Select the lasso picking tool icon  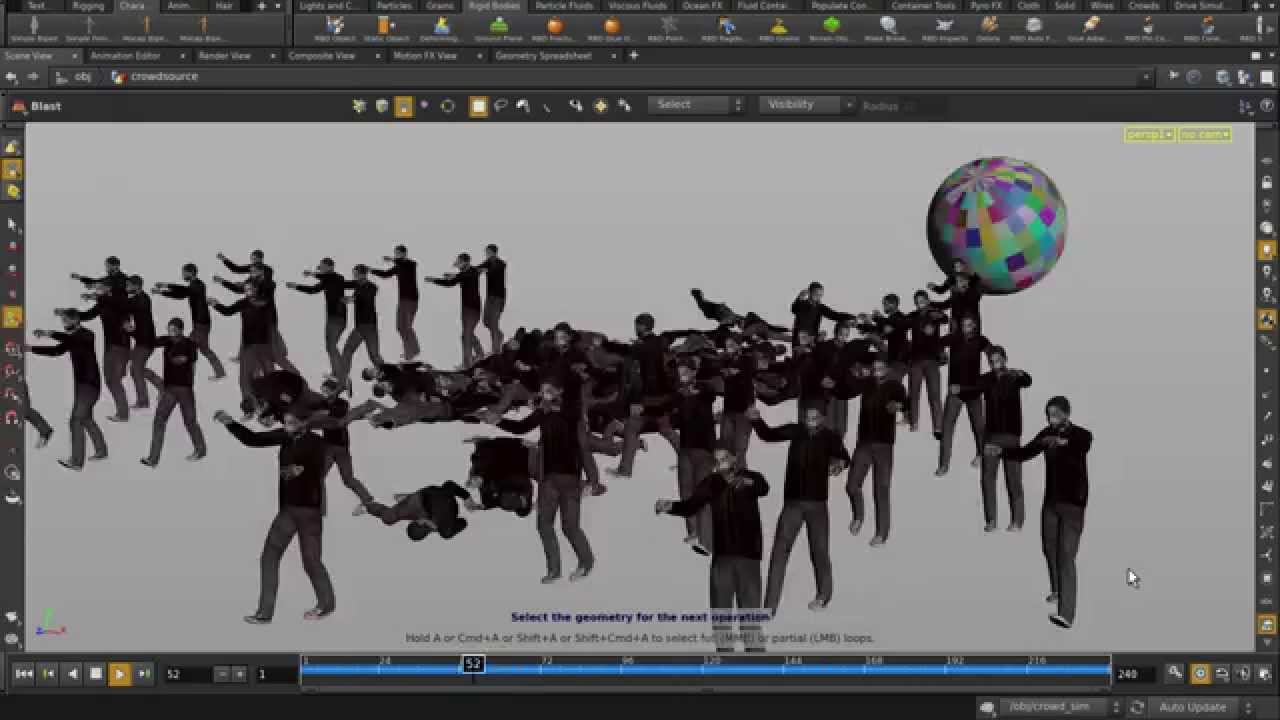[x=501, y=106]
